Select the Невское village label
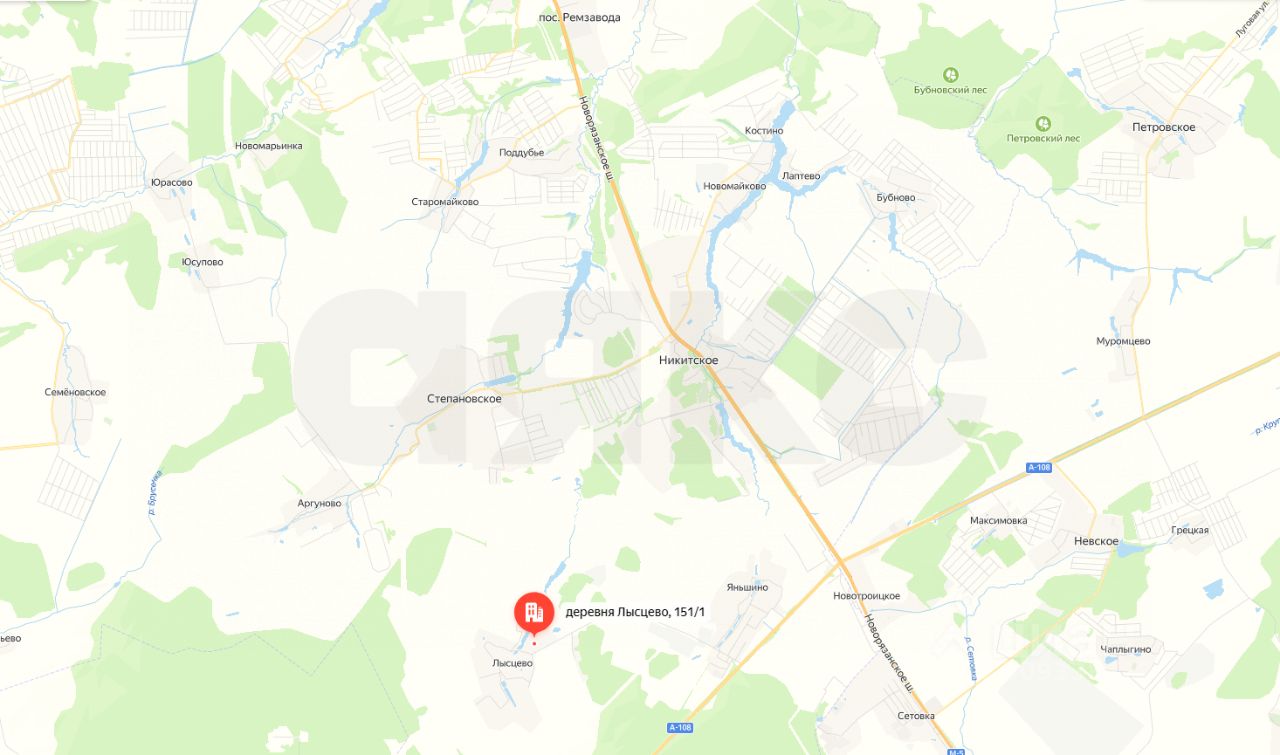1280x755 pixels. point(1096,541)
